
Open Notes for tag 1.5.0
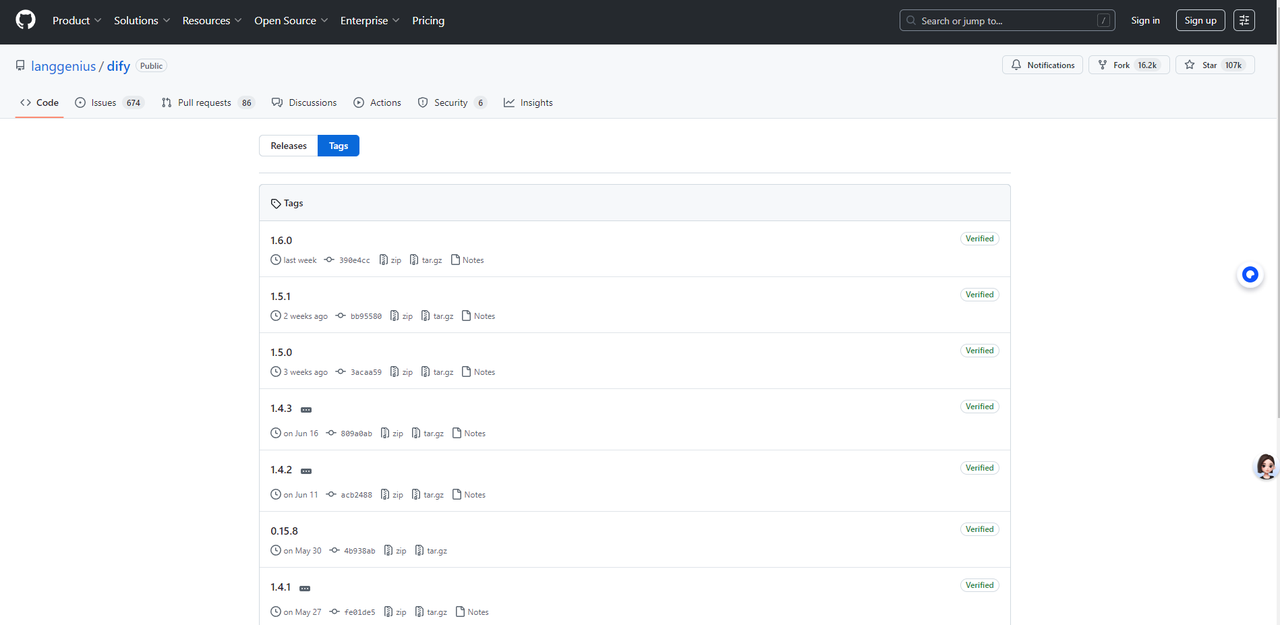[x=478, y=372]
